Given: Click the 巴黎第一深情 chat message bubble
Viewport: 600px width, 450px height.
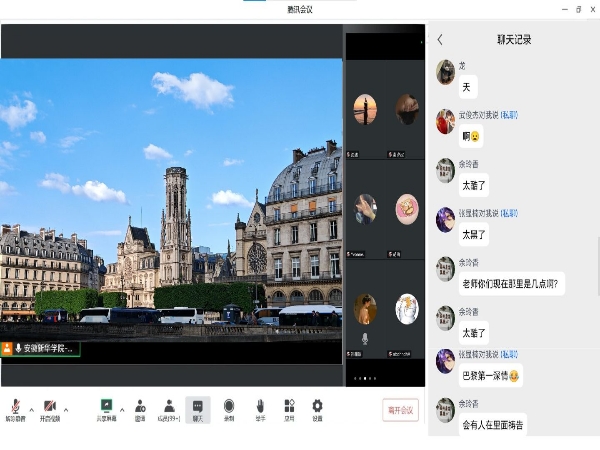Looking at the screenshot, I should pos(490,377).
